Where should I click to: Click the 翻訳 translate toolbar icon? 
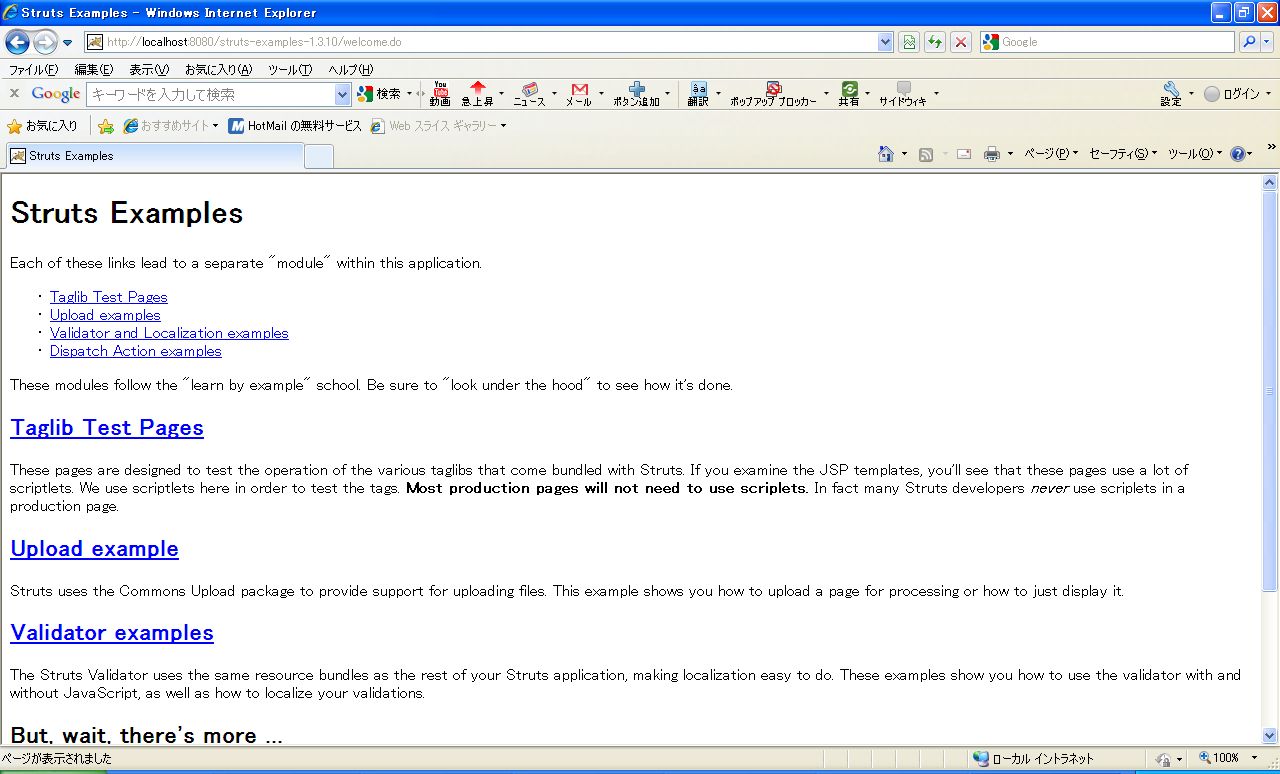click(698, 94)
